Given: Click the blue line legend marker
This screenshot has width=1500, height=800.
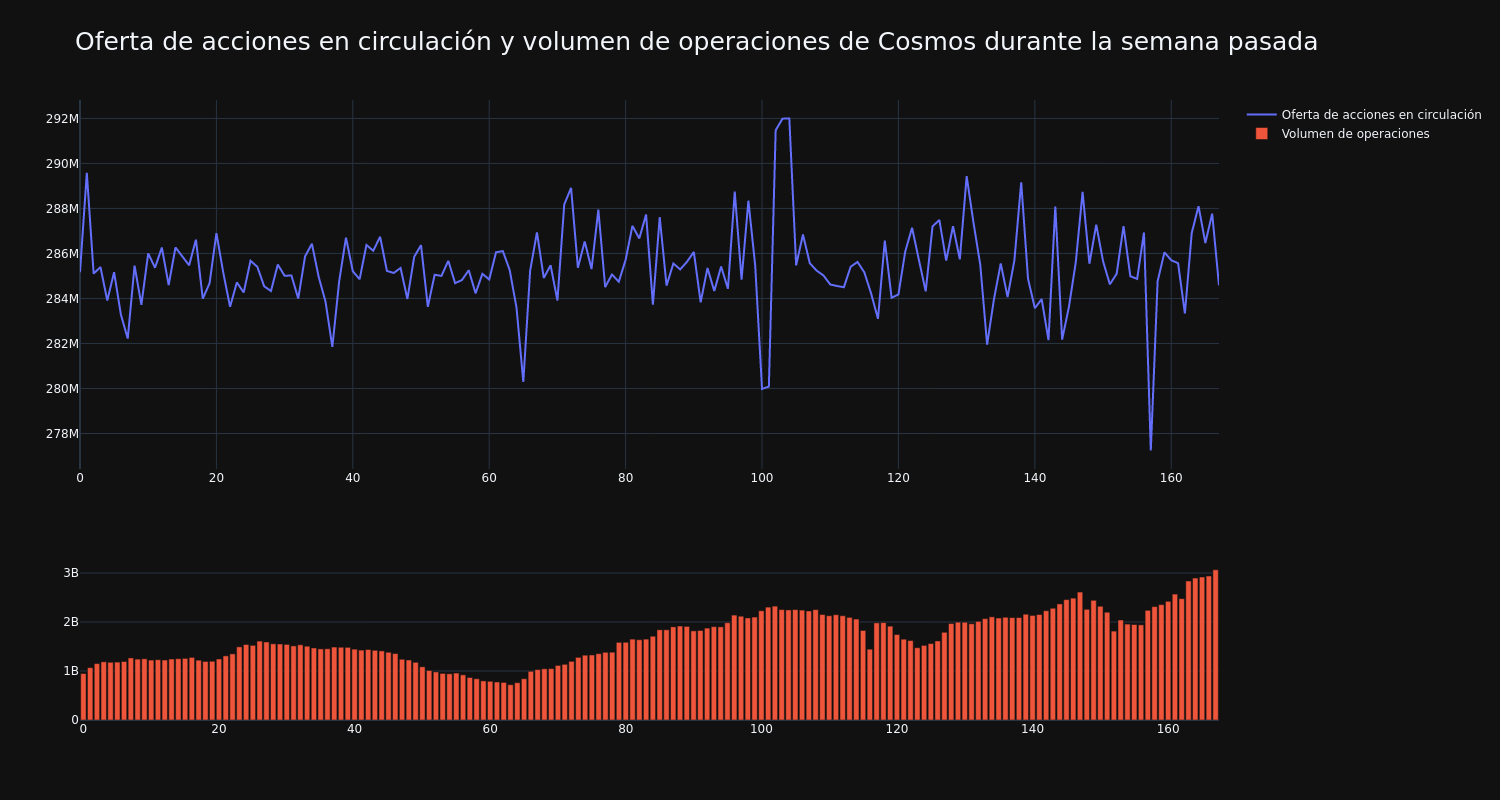Looking at the screenshot, I should (1262, 115).
